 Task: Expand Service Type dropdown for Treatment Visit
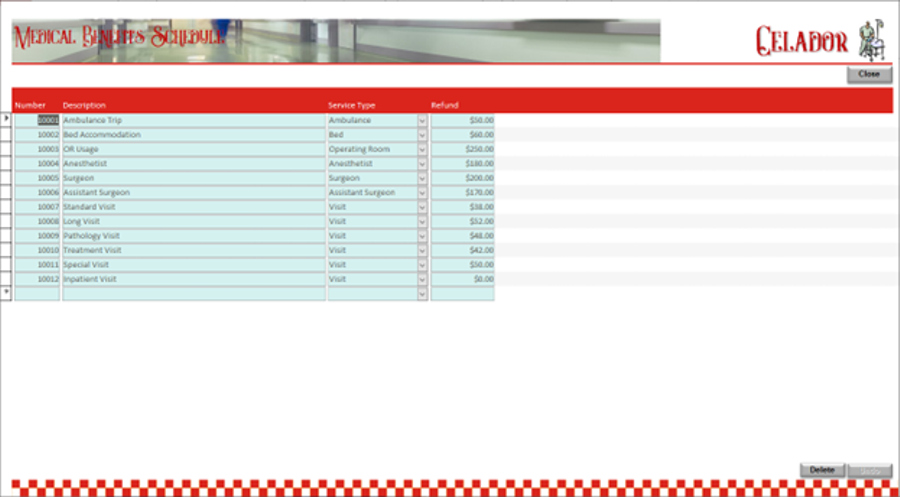(422, 250)
